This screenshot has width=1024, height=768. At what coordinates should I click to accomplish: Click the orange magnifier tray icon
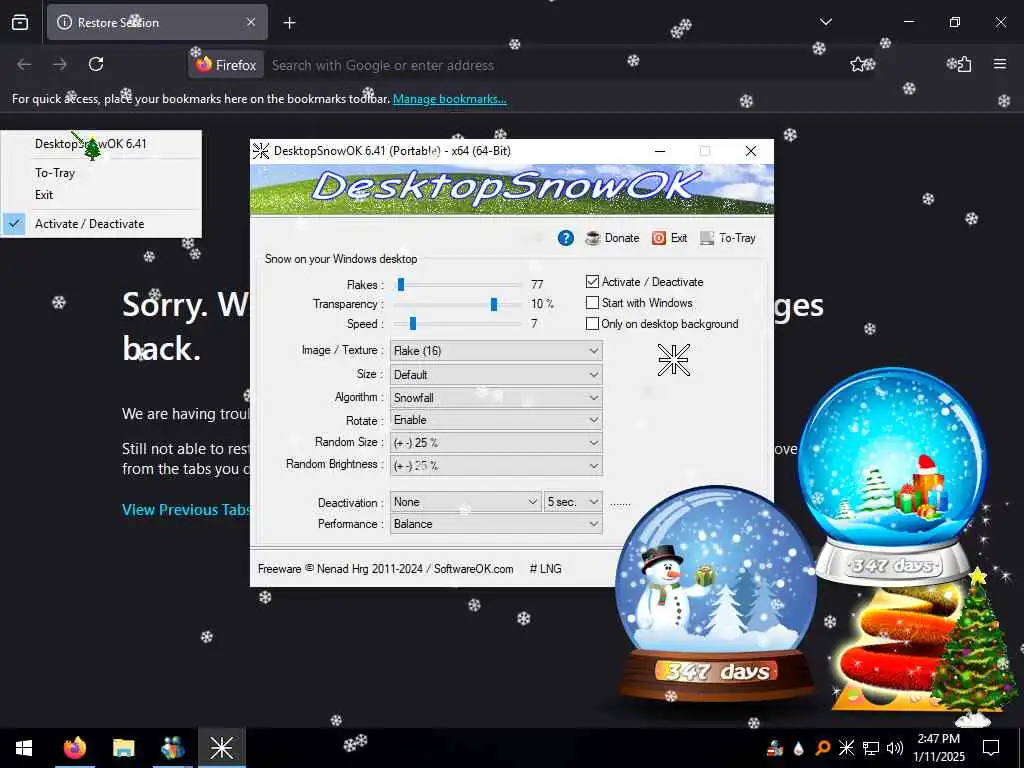[x=823, y=748]
